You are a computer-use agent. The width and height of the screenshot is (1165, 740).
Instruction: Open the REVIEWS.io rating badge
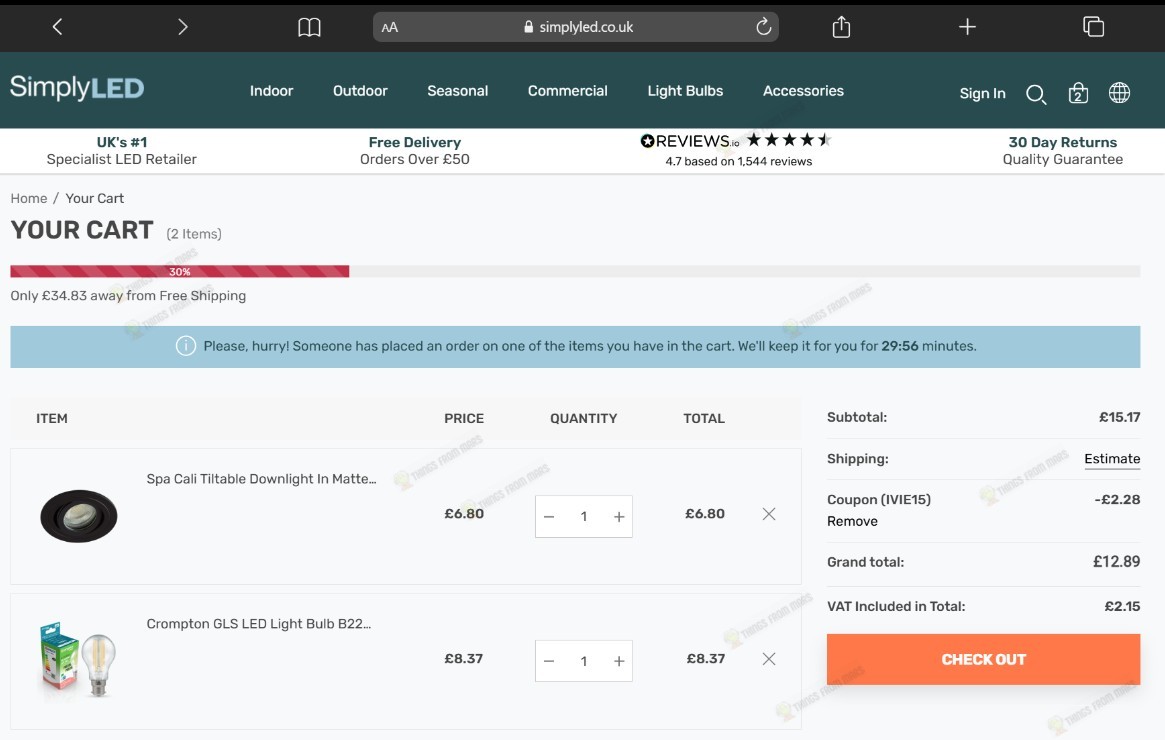pos(736,149)
